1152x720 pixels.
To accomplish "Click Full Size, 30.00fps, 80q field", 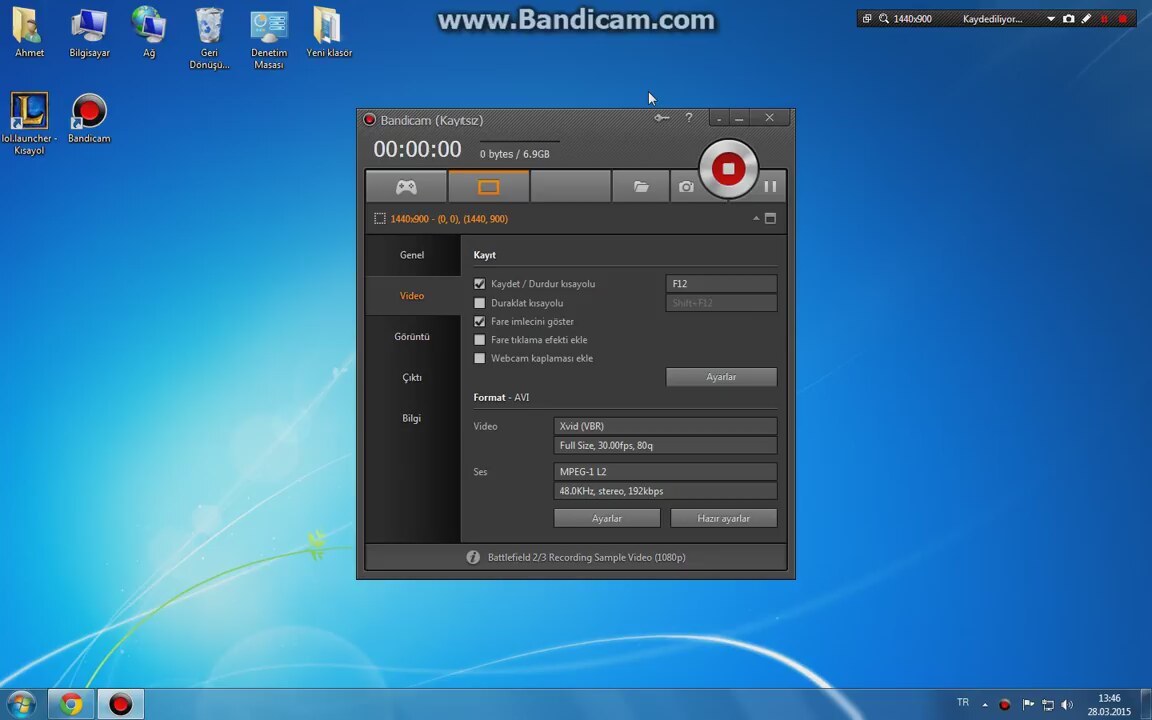I will coord(665,445).
